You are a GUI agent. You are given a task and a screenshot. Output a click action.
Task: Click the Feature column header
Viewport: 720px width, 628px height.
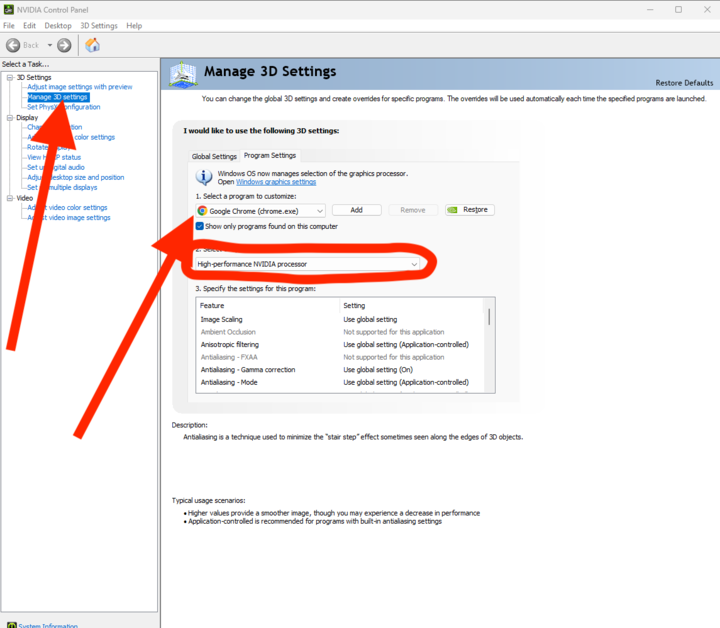click(x=268, y=306)
